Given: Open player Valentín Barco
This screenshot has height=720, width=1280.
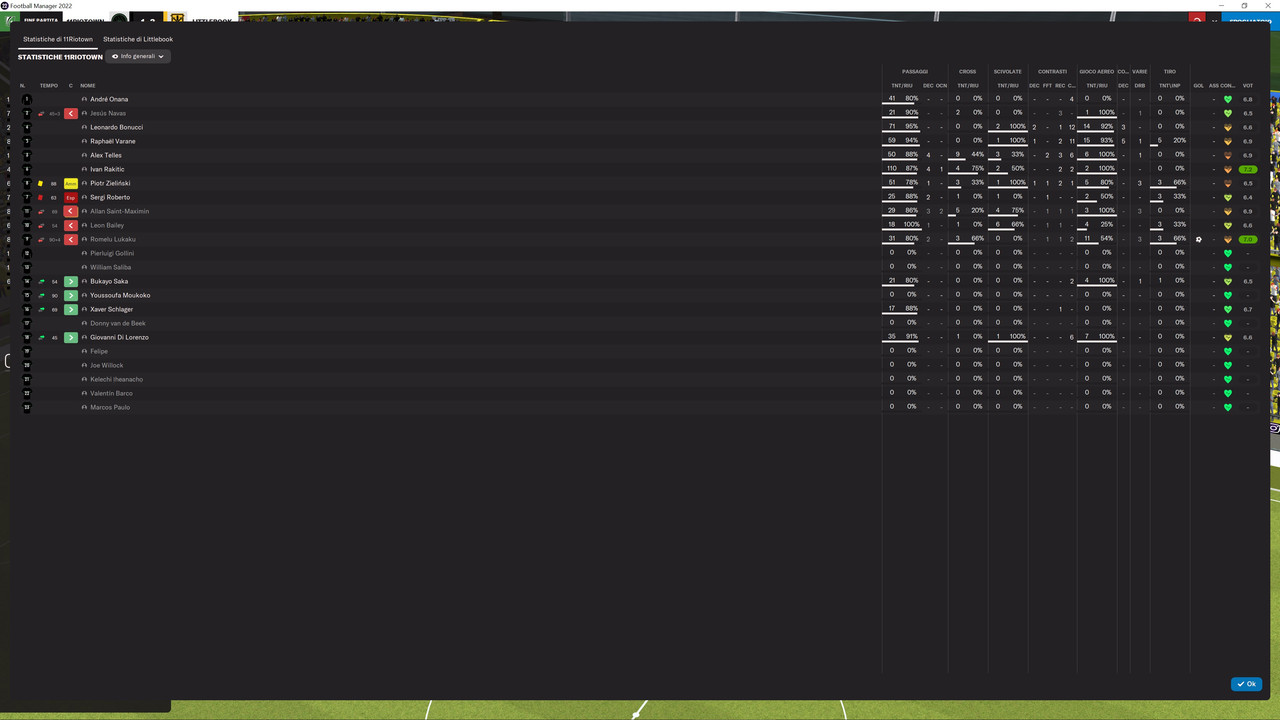Looking at the screenshot, I should (x=111, y=394).
